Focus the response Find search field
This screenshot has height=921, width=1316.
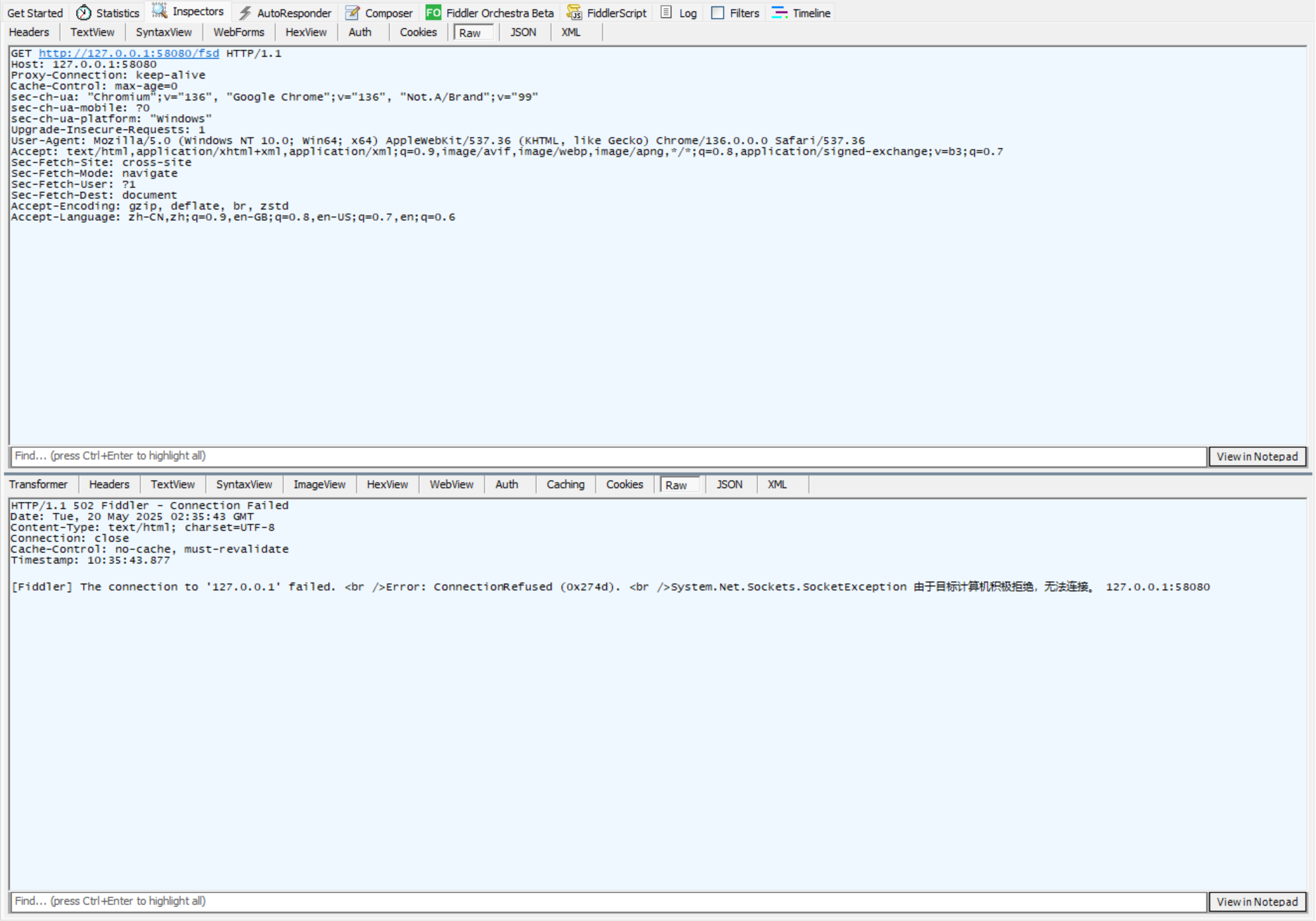tap(608, 901)
